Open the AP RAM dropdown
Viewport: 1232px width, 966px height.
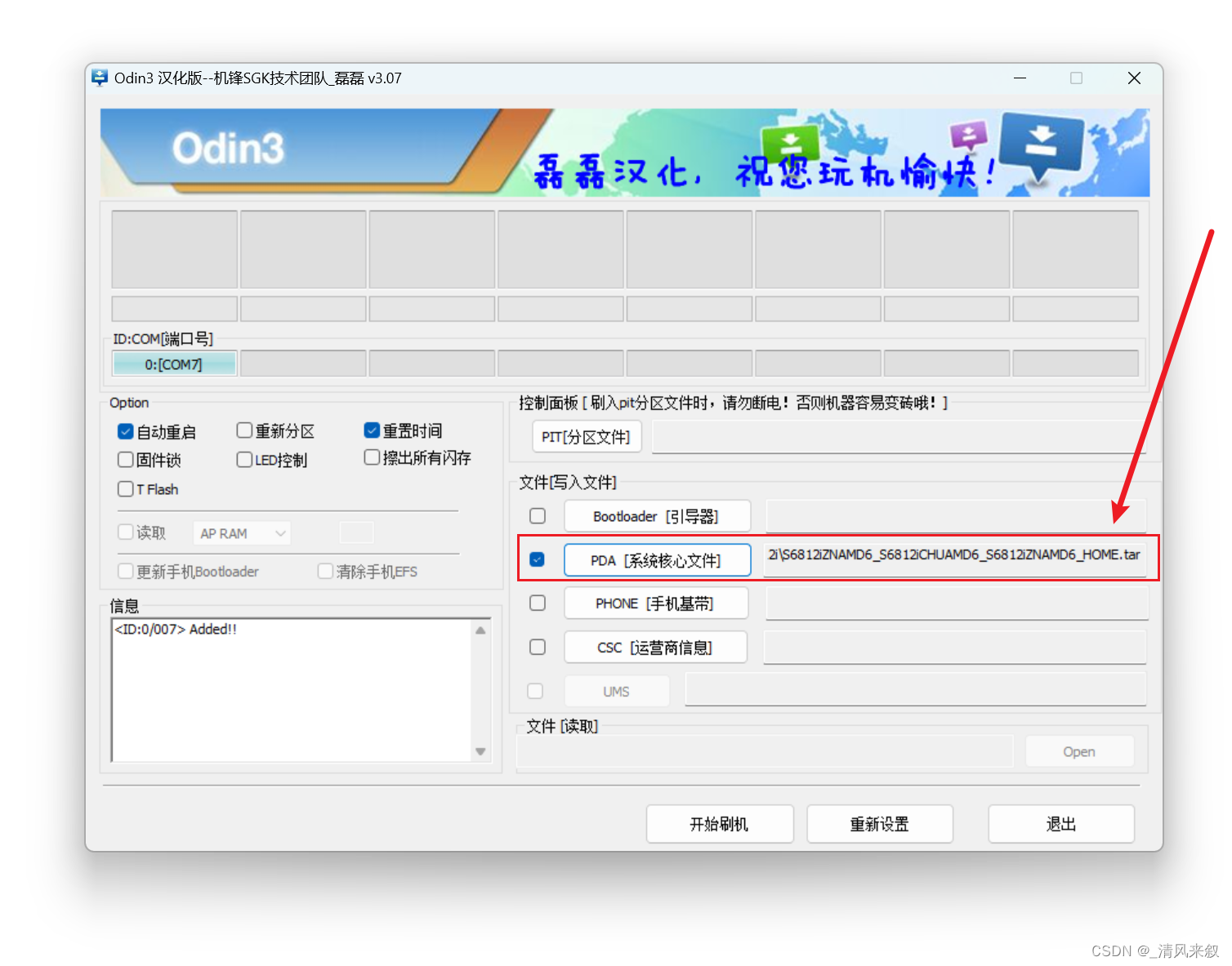click(242, 533)
